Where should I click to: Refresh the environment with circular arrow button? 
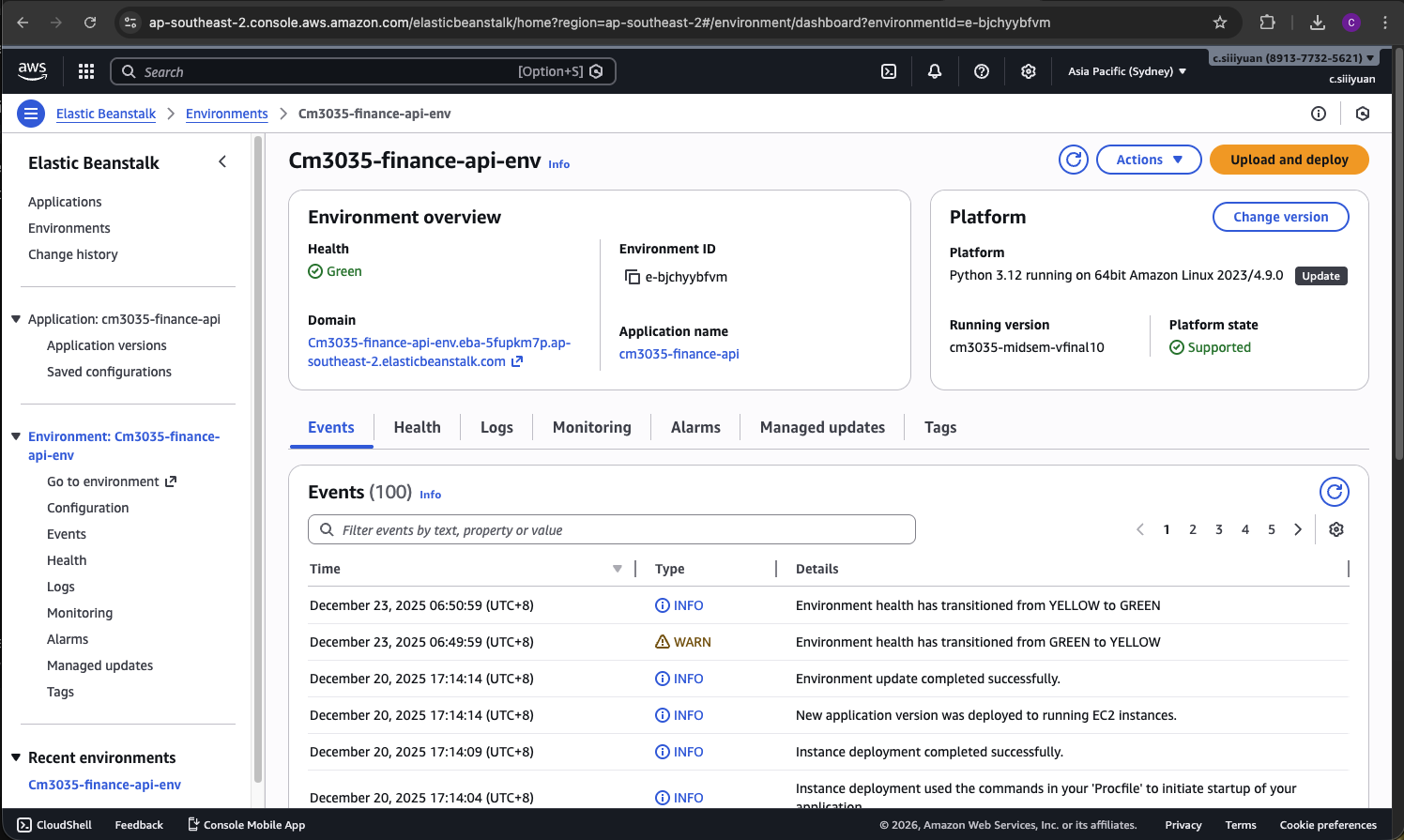(x=1074, y=160)
